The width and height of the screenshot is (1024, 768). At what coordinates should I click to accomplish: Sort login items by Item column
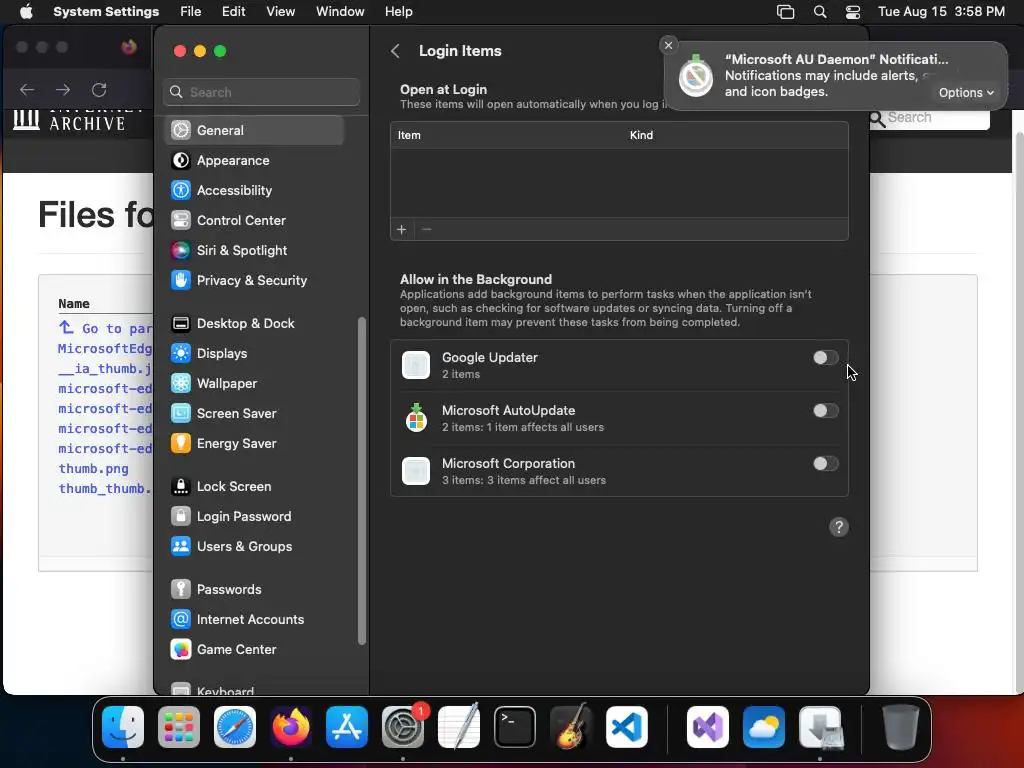coord(409,135)
